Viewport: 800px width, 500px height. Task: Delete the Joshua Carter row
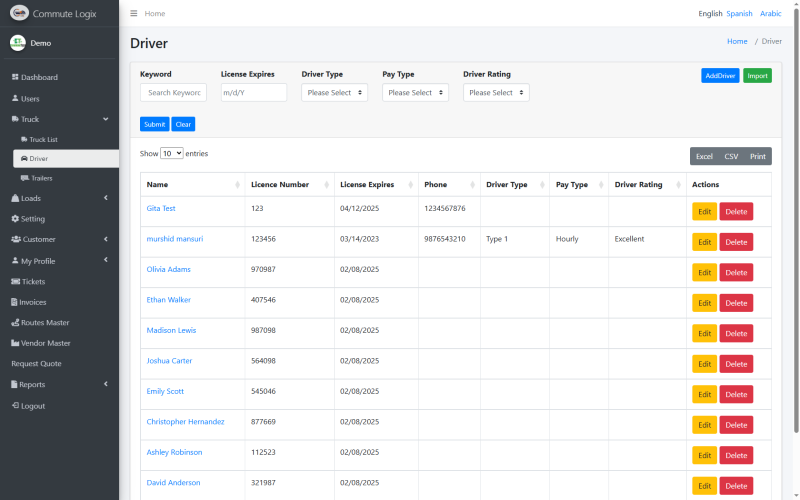736,364
